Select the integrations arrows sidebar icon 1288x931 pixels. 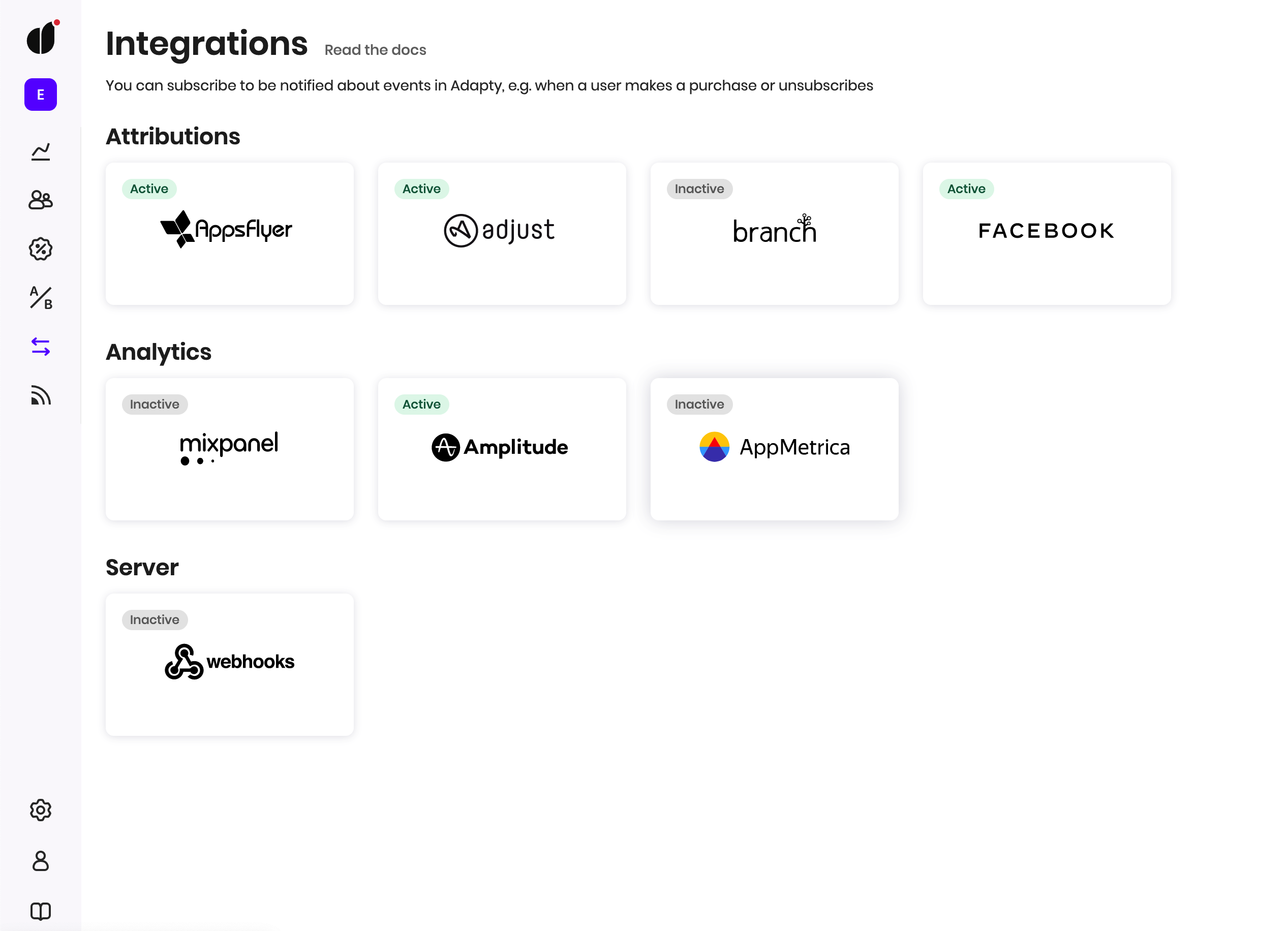click(x=40, y=346)
